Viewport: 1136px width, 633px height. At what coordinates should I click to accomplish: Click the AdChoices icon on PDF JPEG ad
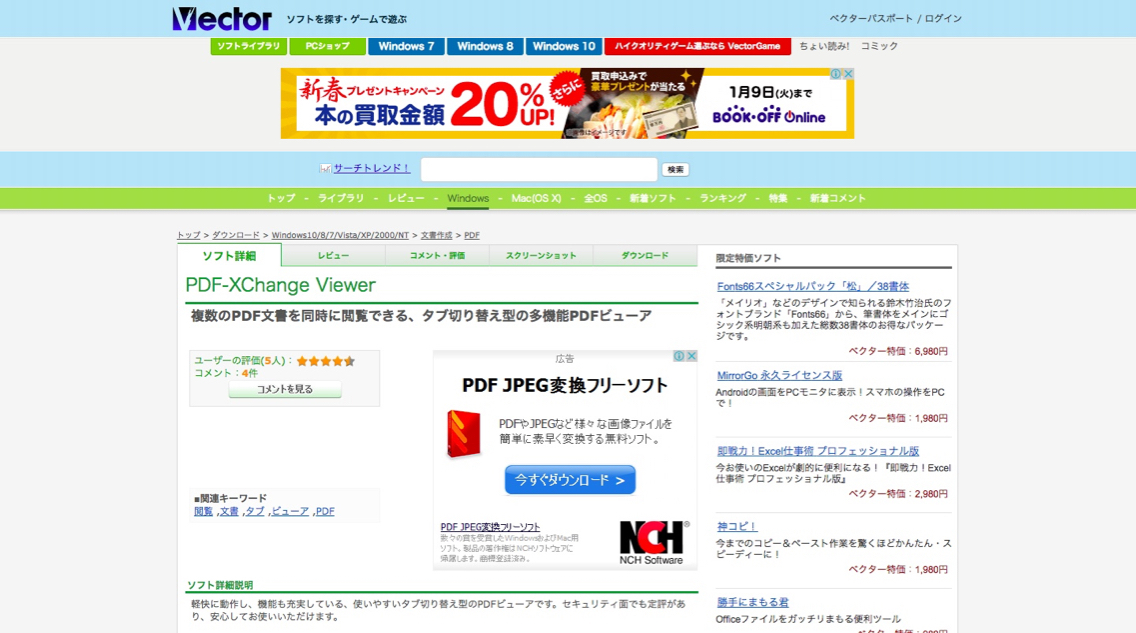pos(679,356)
